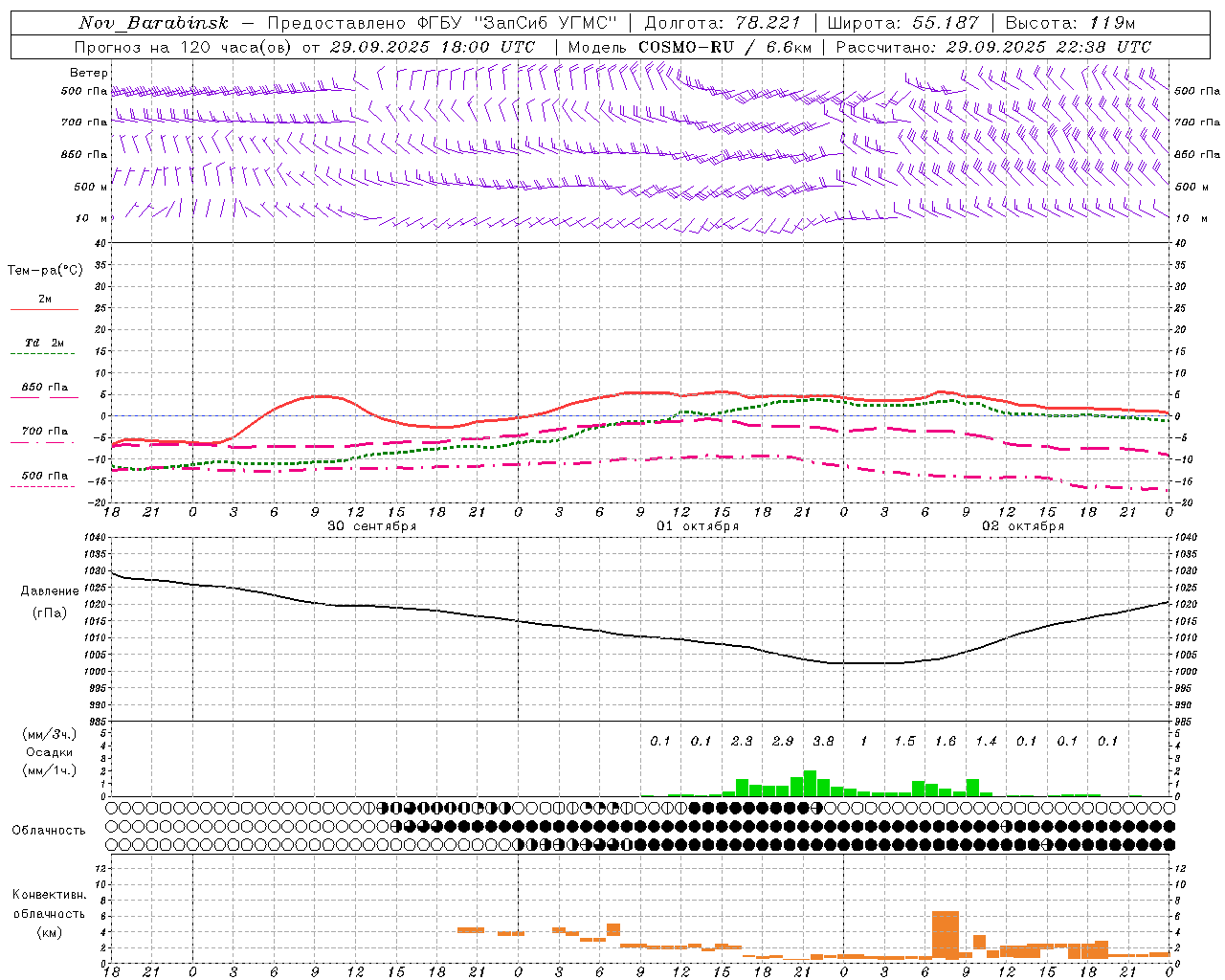This screenshot has height=980, width=1225.
Task: Click the Высота: 119м value
Action: point(1070,23)
